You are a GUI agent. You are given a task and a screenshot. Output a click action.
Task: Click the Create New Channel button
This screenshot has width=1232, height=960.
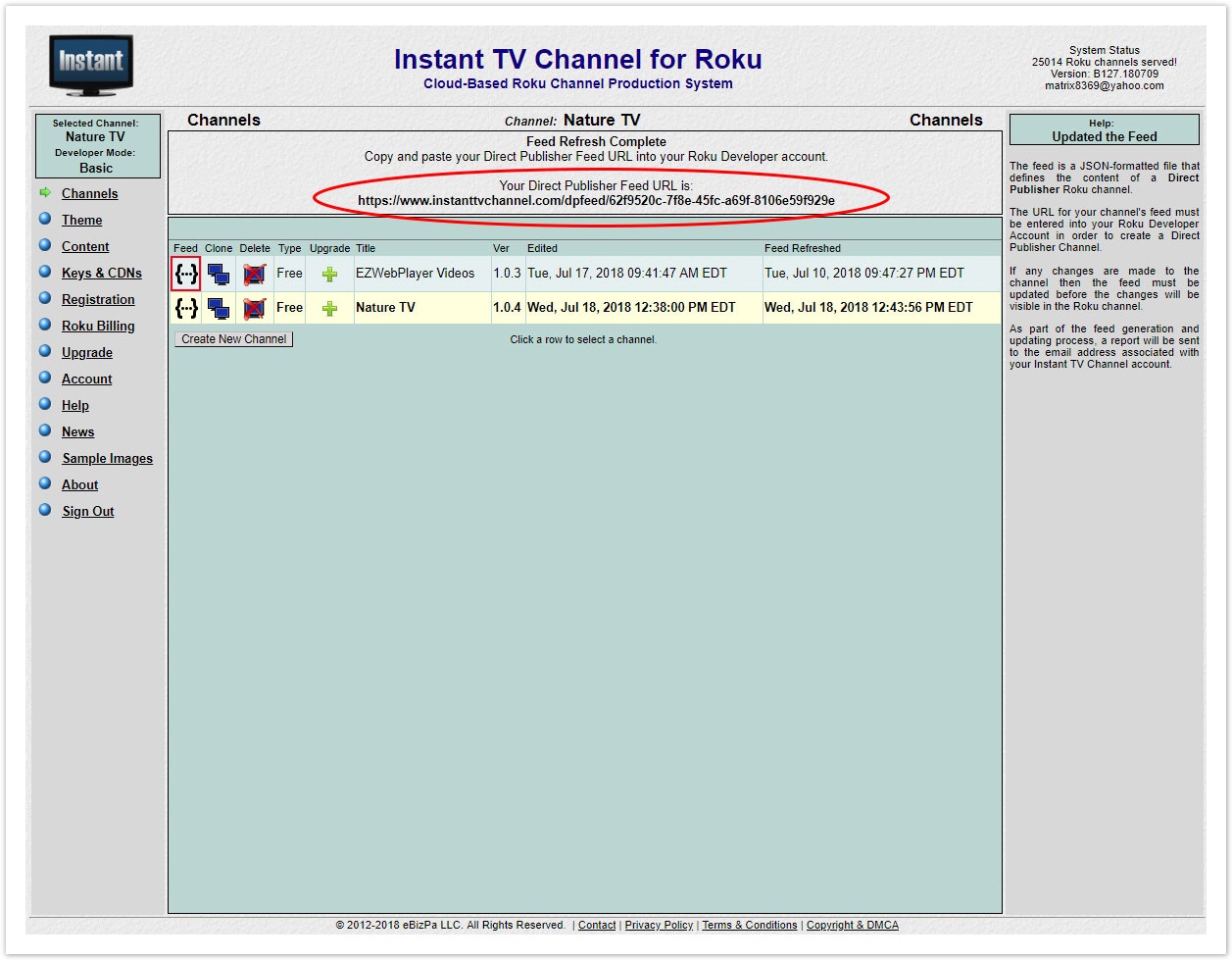pos(234,339)
